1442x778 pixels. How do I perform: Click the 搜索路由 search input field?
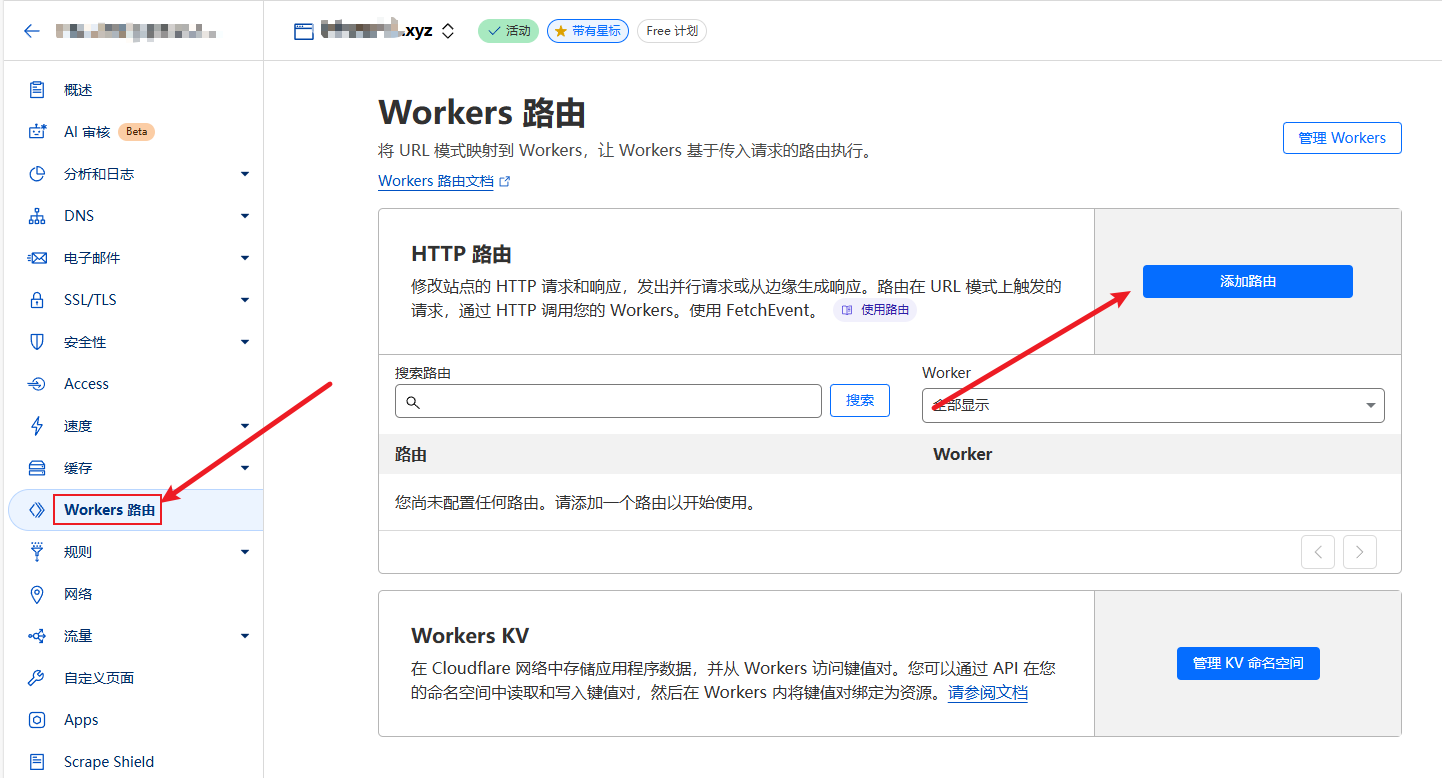[x=608, y=401]
